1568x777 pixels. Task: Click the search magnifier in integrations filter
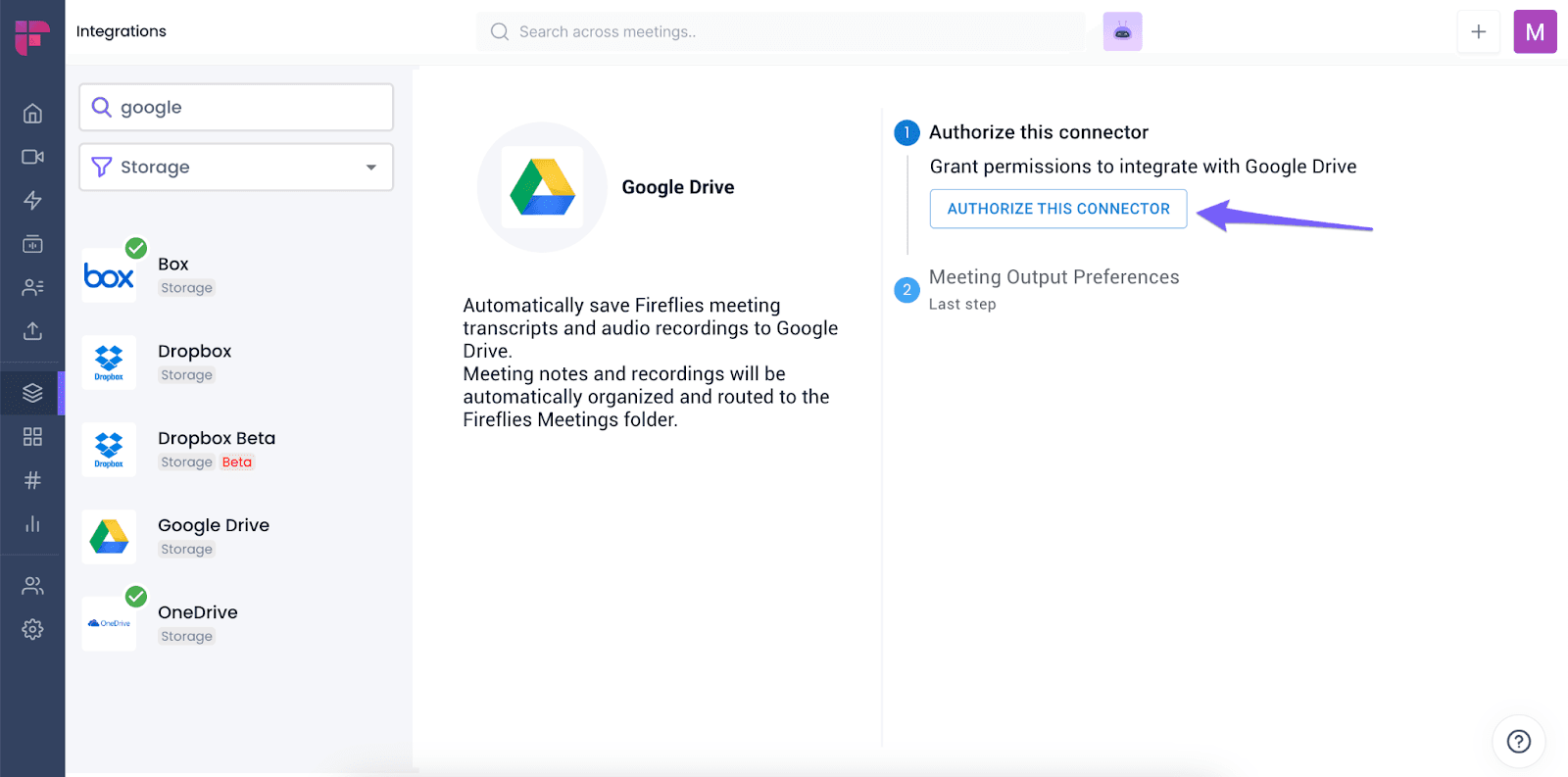[101, 107]
